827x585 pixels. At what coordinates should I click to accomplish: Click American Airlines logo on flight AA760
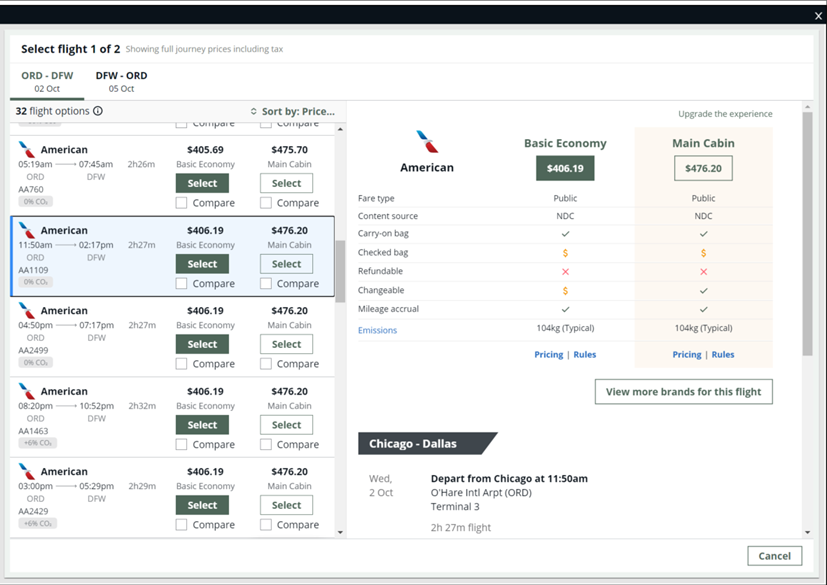point(27,150)
